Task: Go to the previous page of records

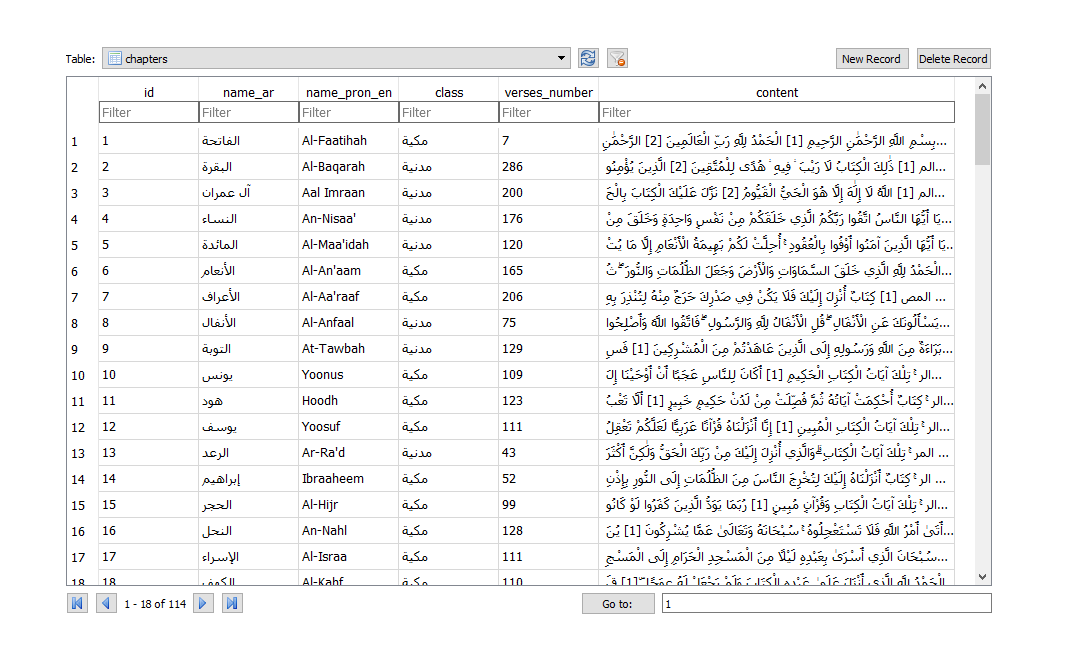Action: coord(106,603)
